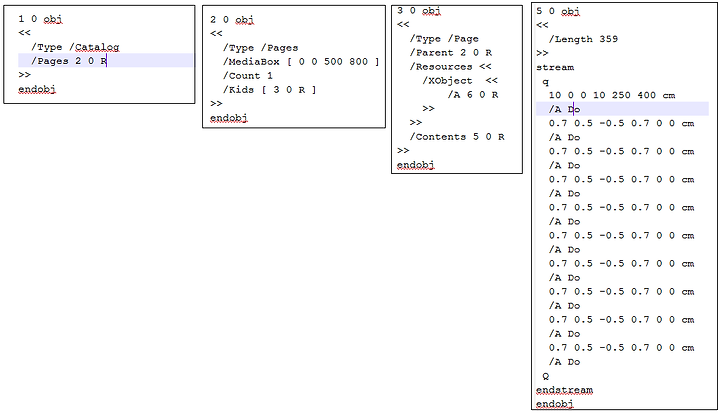The image size is (720, 415).
Task: Select the "/Type /Pages" line
Action: pyautogui.click(x=261, y=48)
